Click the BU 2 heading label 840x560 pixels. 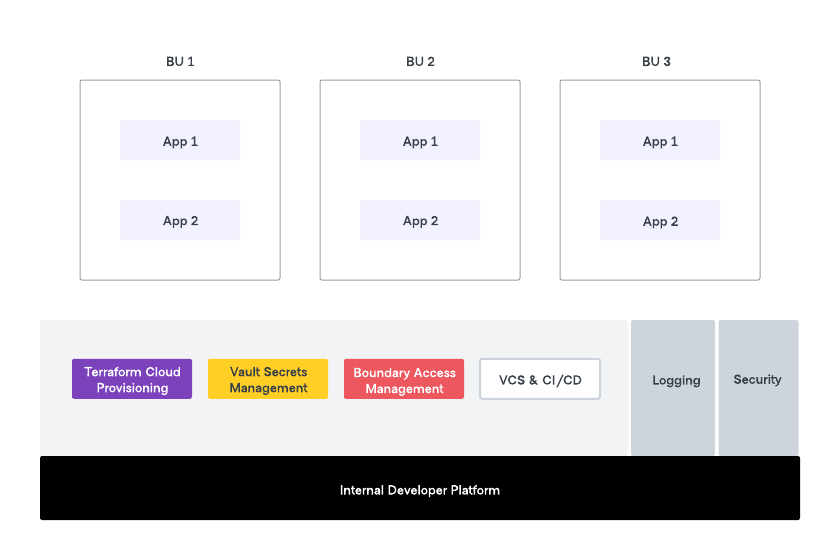(420, 62)
